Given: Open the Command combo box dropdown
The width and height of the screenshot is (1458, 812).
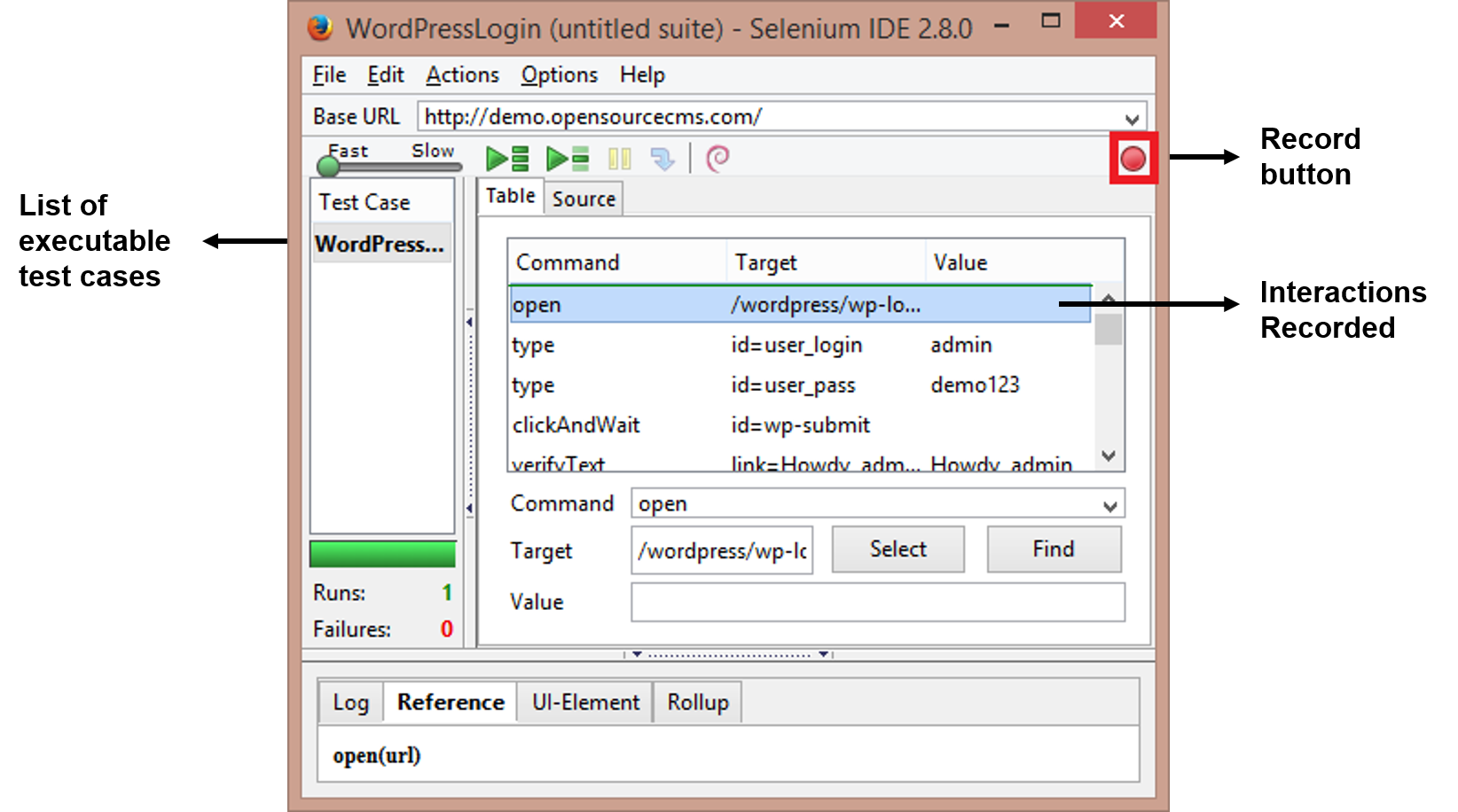Looking at the screenshot, I should coord(1109,505).
